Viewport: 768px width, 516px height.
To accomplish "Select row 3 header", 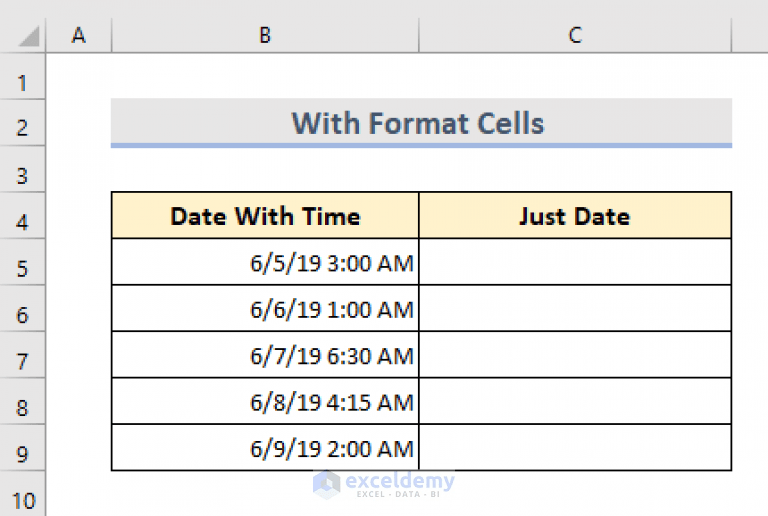I will coord(23,169).
